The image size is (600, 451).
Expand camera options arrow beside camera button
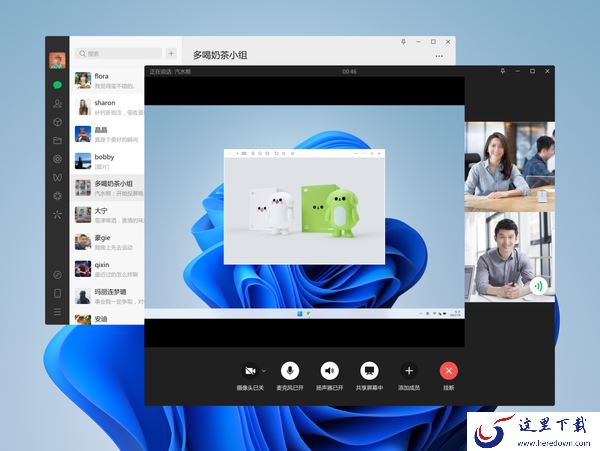(x=264, y=371)
